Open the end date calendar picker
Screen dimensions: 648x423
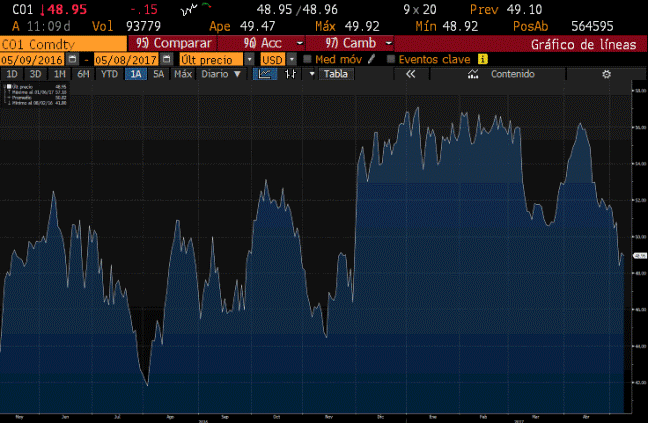click(166, 59)
